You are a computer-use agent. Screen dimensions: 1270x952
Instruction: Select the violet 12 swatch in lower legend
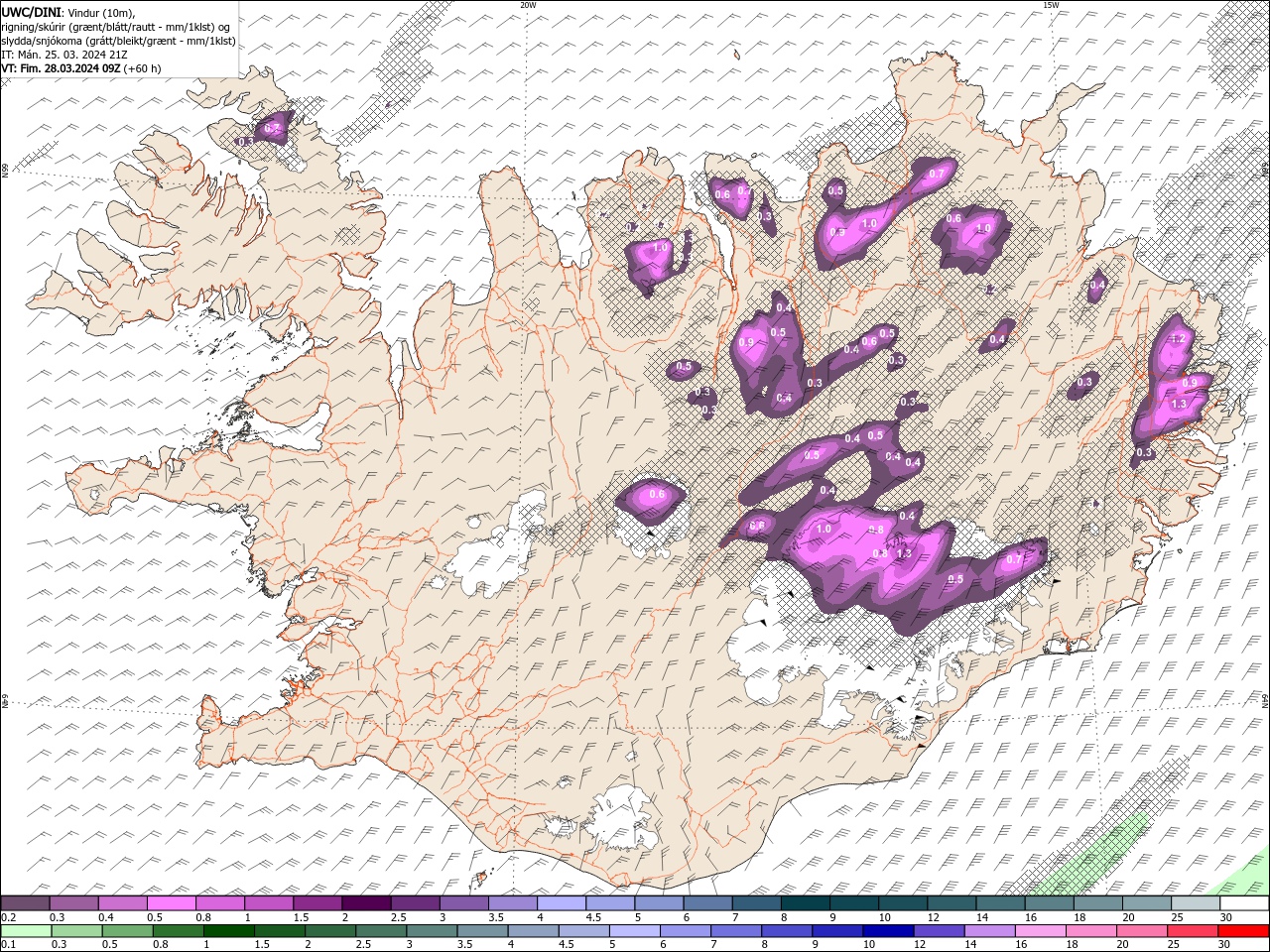[x=938, y=930]
